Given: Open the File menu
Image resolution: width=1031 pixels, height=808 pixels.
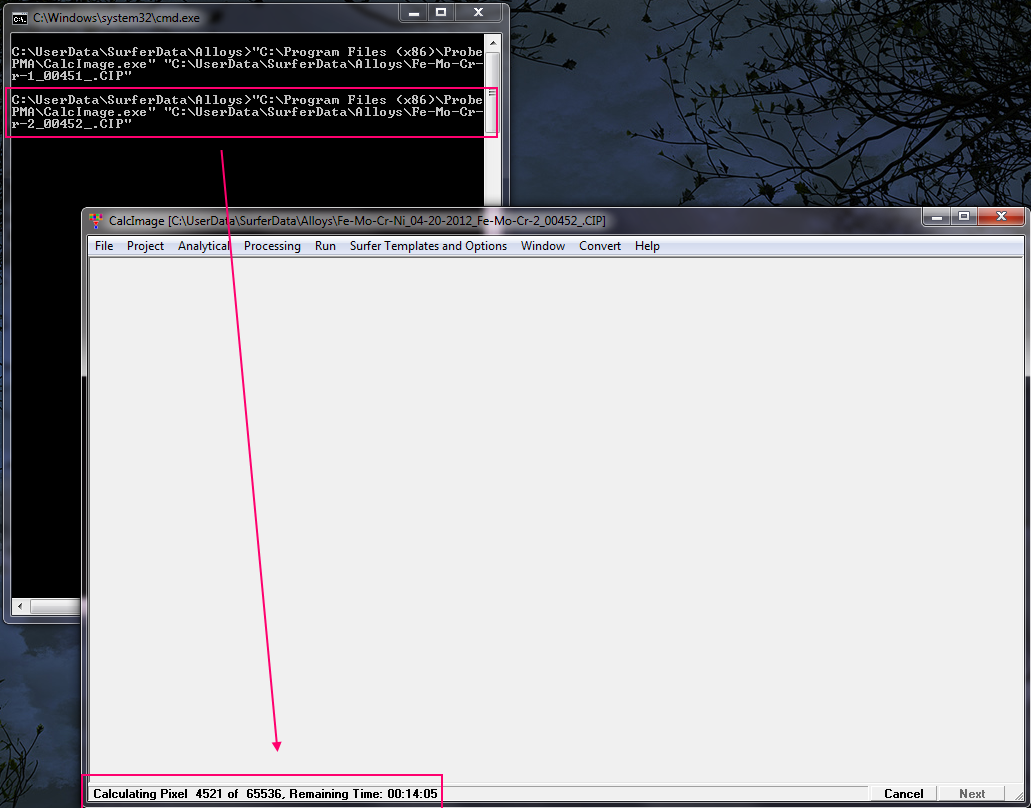Looking at the screenshot, I should tap(104, 246).
